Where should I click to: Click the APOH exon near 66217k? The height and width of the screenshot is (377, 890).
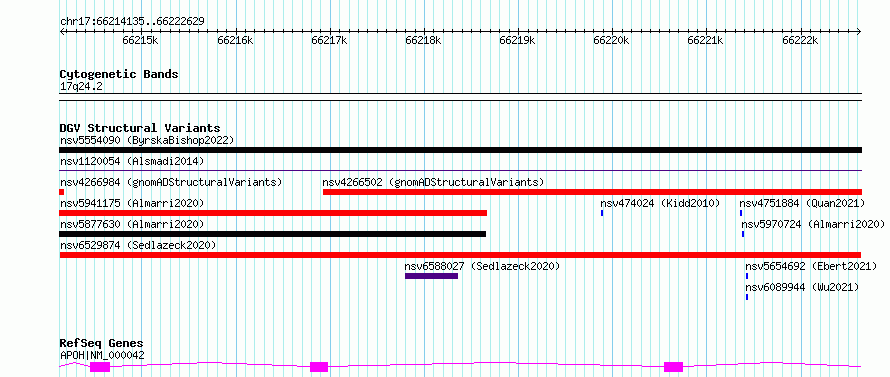point(319,367)
